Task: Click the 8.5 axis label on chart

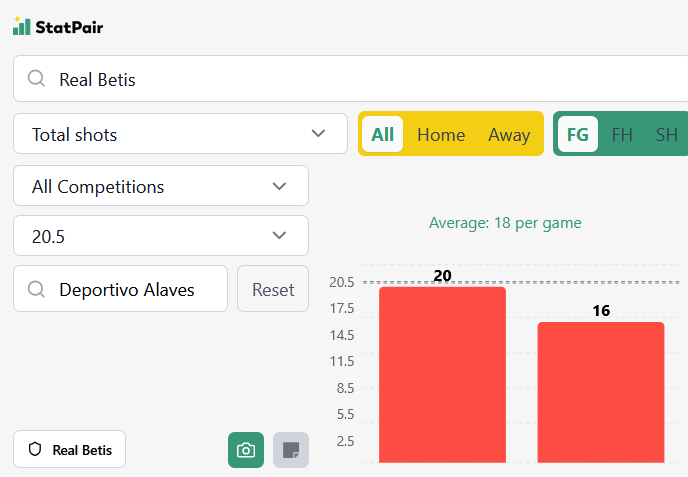Action: (345, 388)
